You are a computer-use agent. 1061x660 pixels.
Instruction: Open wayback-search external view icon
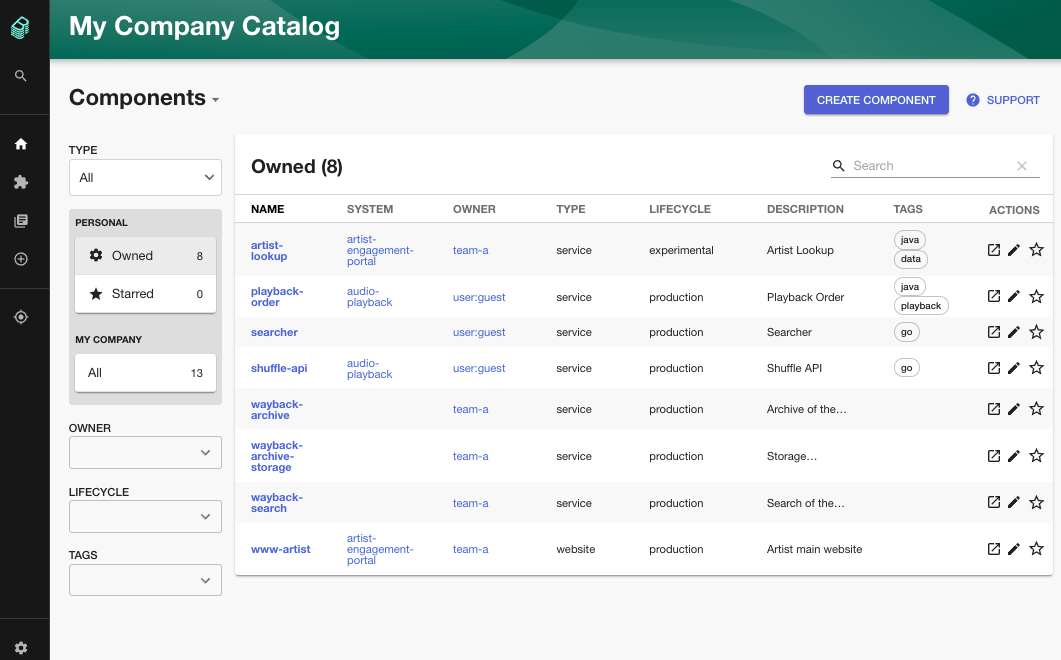click(993, 502)
